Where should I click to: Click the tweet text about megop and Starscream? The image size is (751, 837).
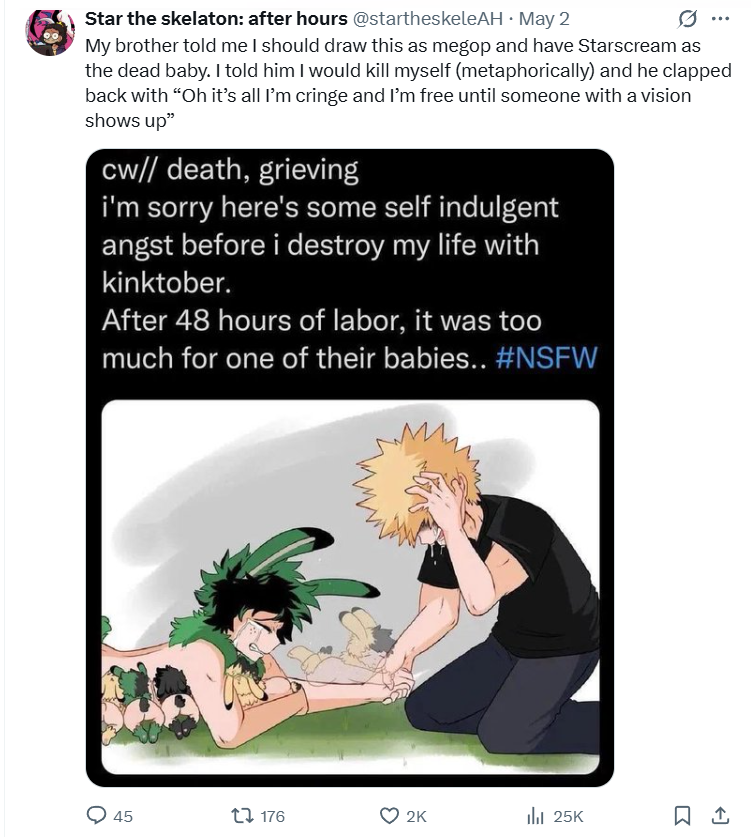click(408, 83)
